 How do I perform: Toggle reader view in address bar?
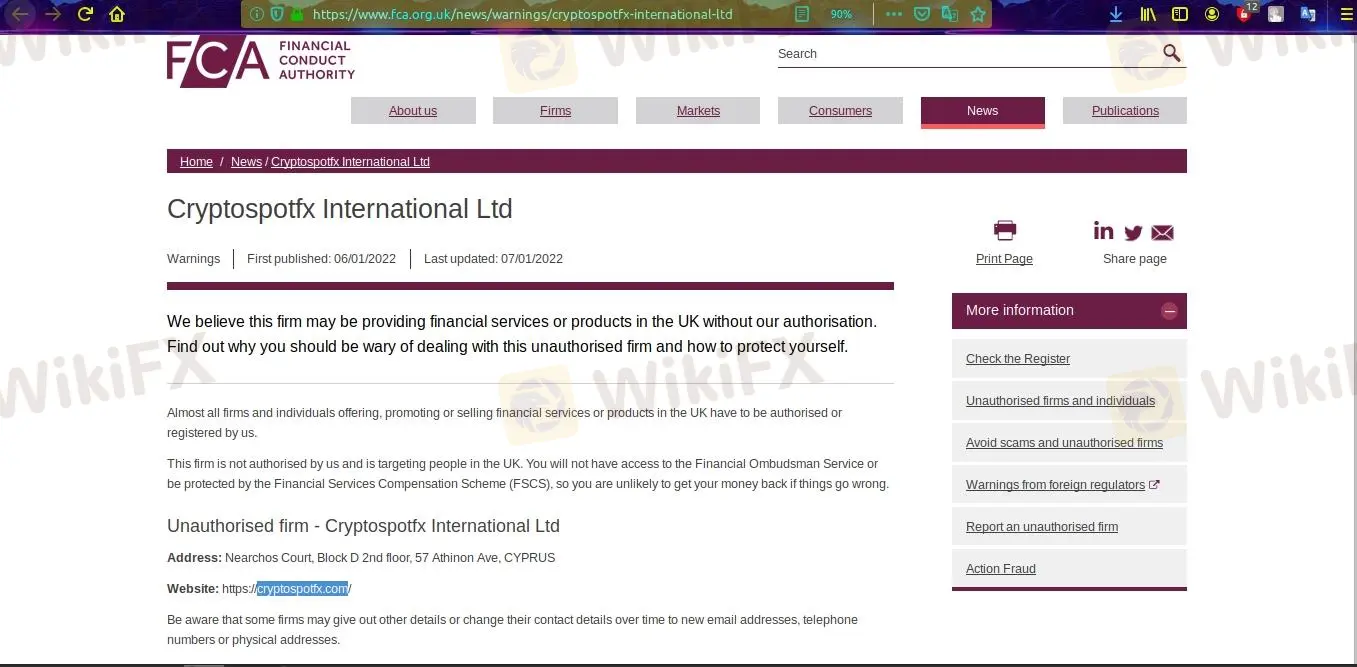pyautogui.click(x=802, y=14)
